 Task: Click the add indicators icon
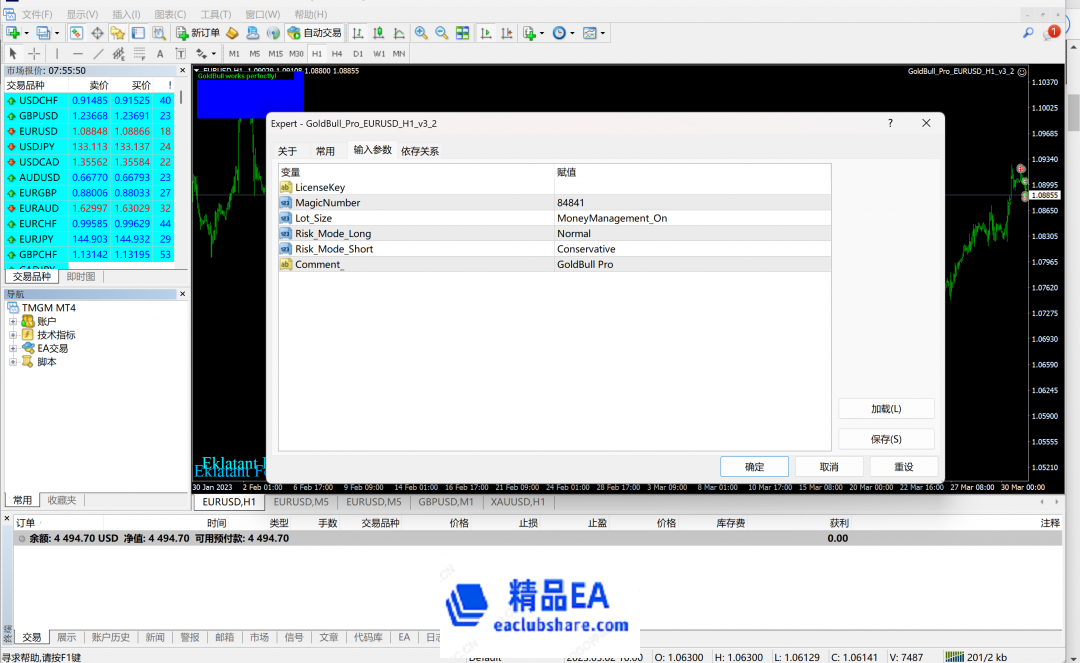pyautogui.click(x=529, y=32)
